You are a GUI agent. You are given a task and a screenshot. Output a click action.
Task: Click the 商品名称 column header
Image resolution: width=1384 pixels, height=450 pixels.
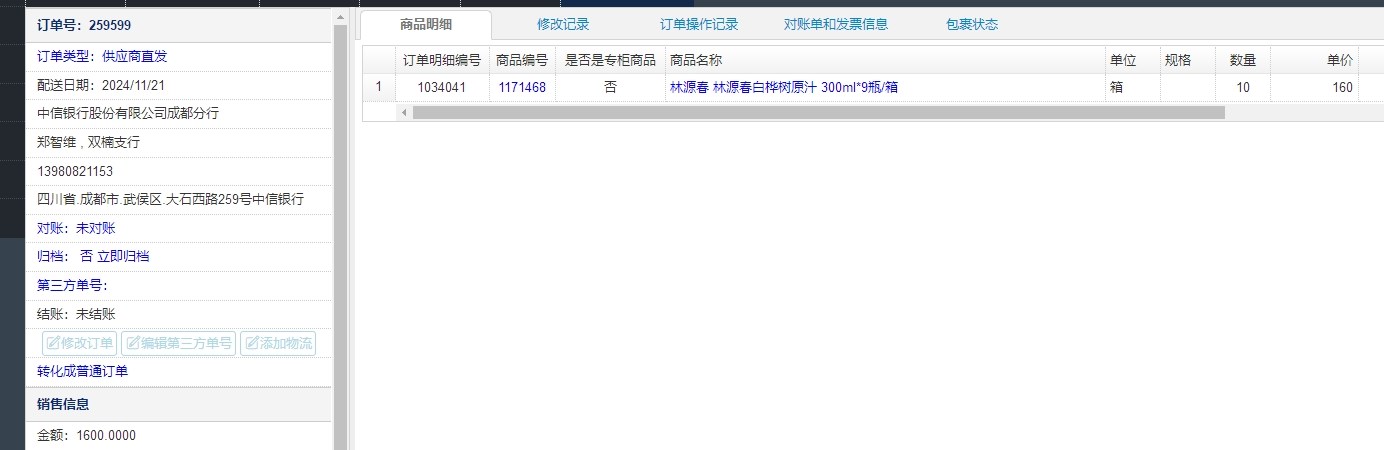click(x=884, y=60)
